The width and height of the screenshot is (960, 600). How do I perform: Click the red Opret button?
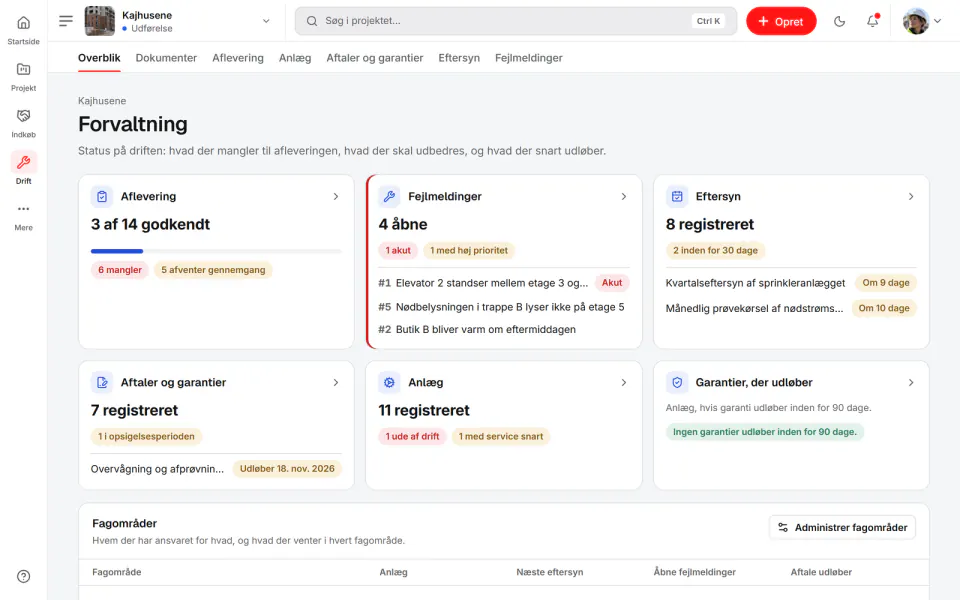781,21
